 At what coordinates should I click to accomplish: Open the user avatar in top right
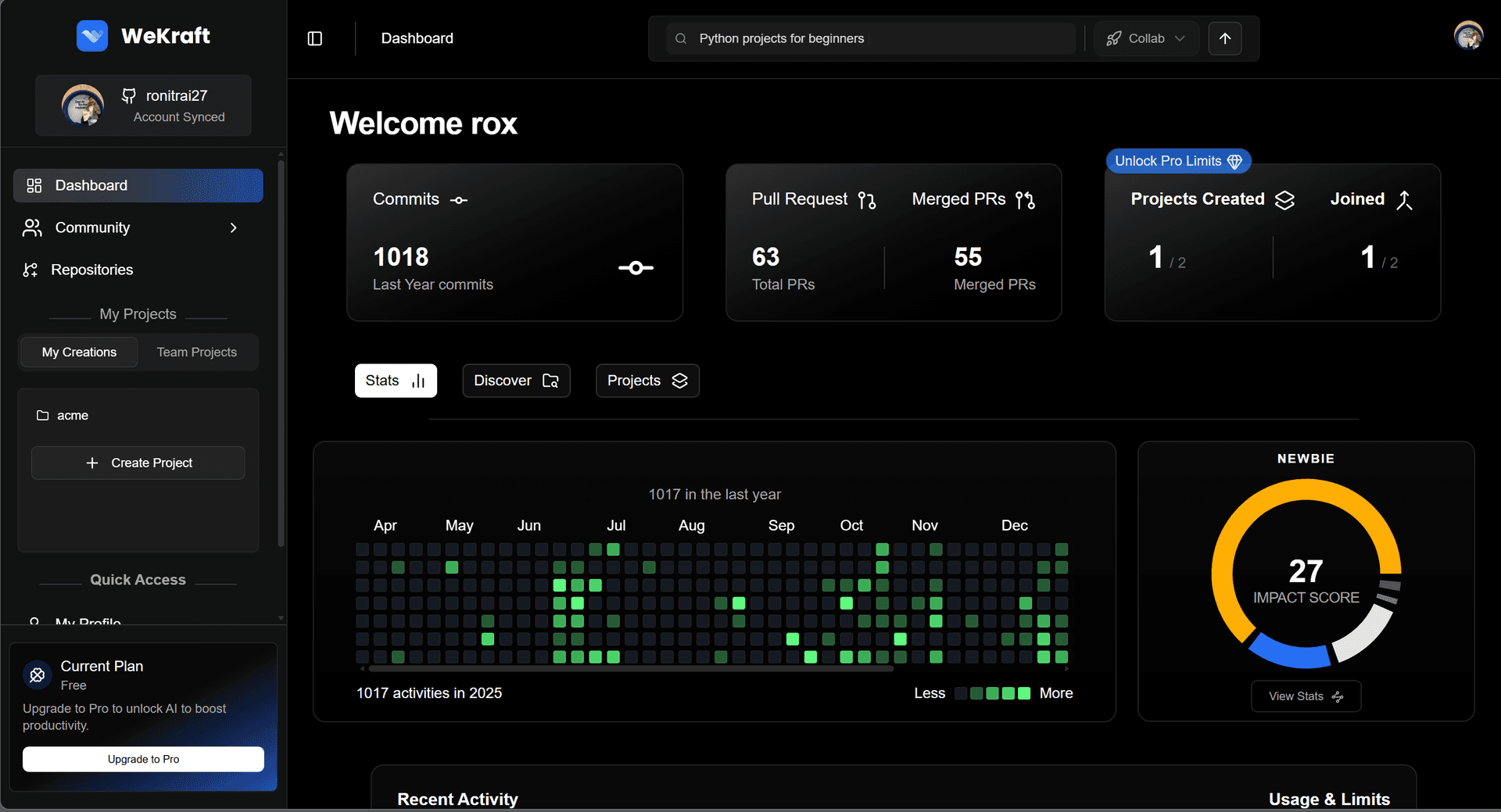click(1467, 36)
